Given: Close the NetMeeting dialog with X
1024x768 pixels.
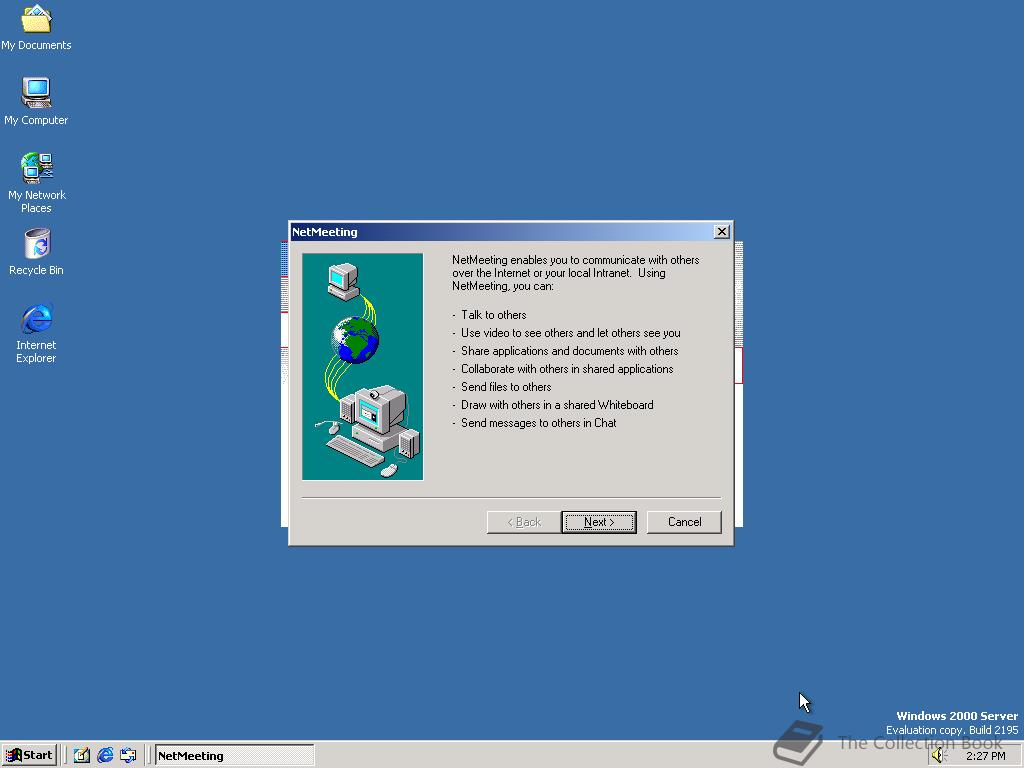Looking at the screenshot, I should tap(722, 232).
